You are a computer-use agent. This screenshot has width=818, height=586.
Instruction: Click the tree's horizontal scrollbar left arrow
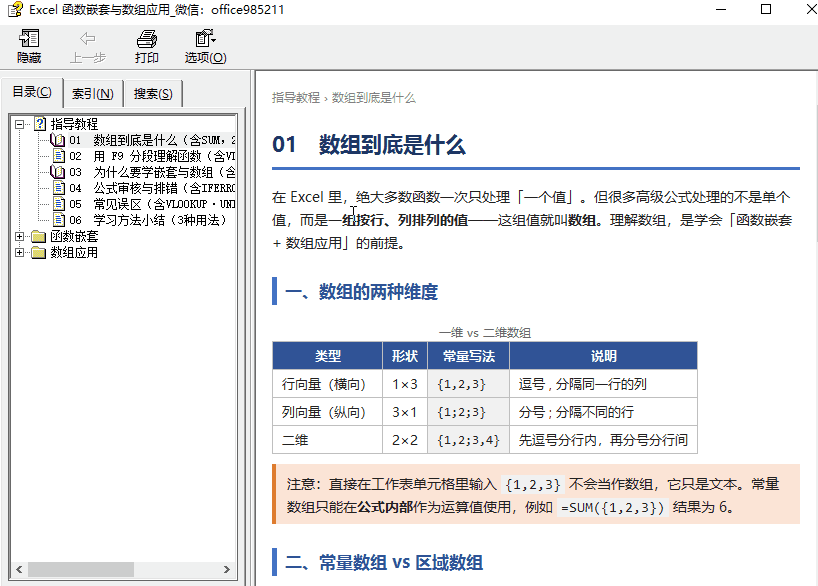(19, 569)
